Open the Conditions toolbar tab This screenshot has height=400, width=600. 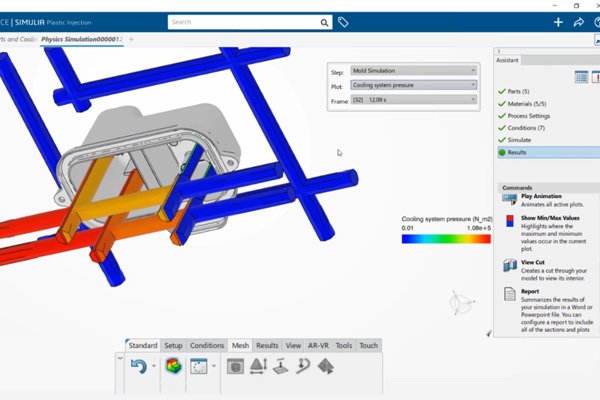pyautogui.click(x=207, y=345)
